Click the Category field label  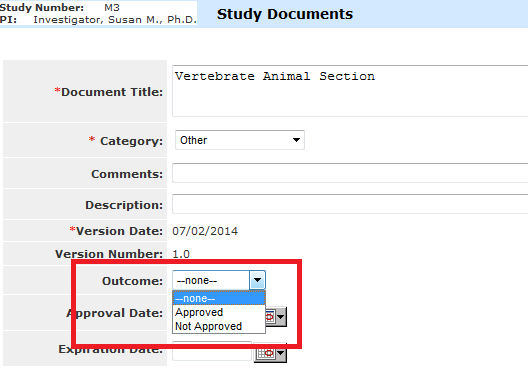(126, 141)
